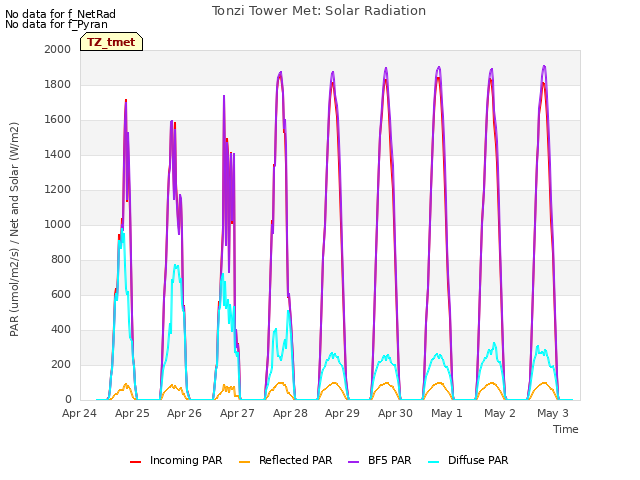
Task: Click the 400 y-axis tick label
Action: 61,329
